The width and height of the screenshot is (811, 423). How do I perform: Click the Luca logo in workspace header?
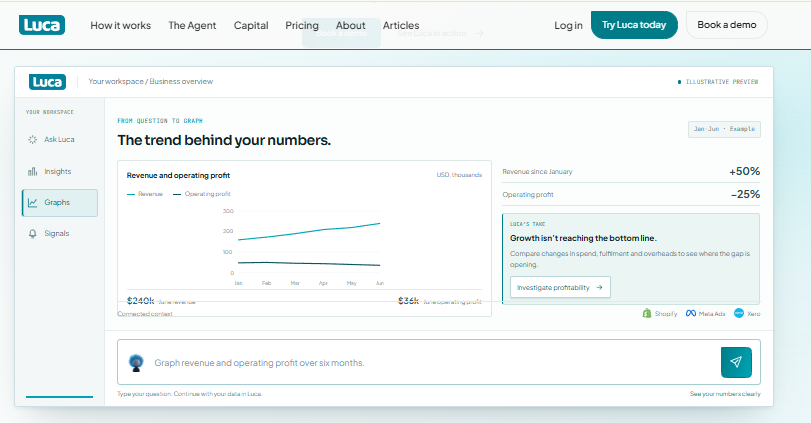[47, 82]
